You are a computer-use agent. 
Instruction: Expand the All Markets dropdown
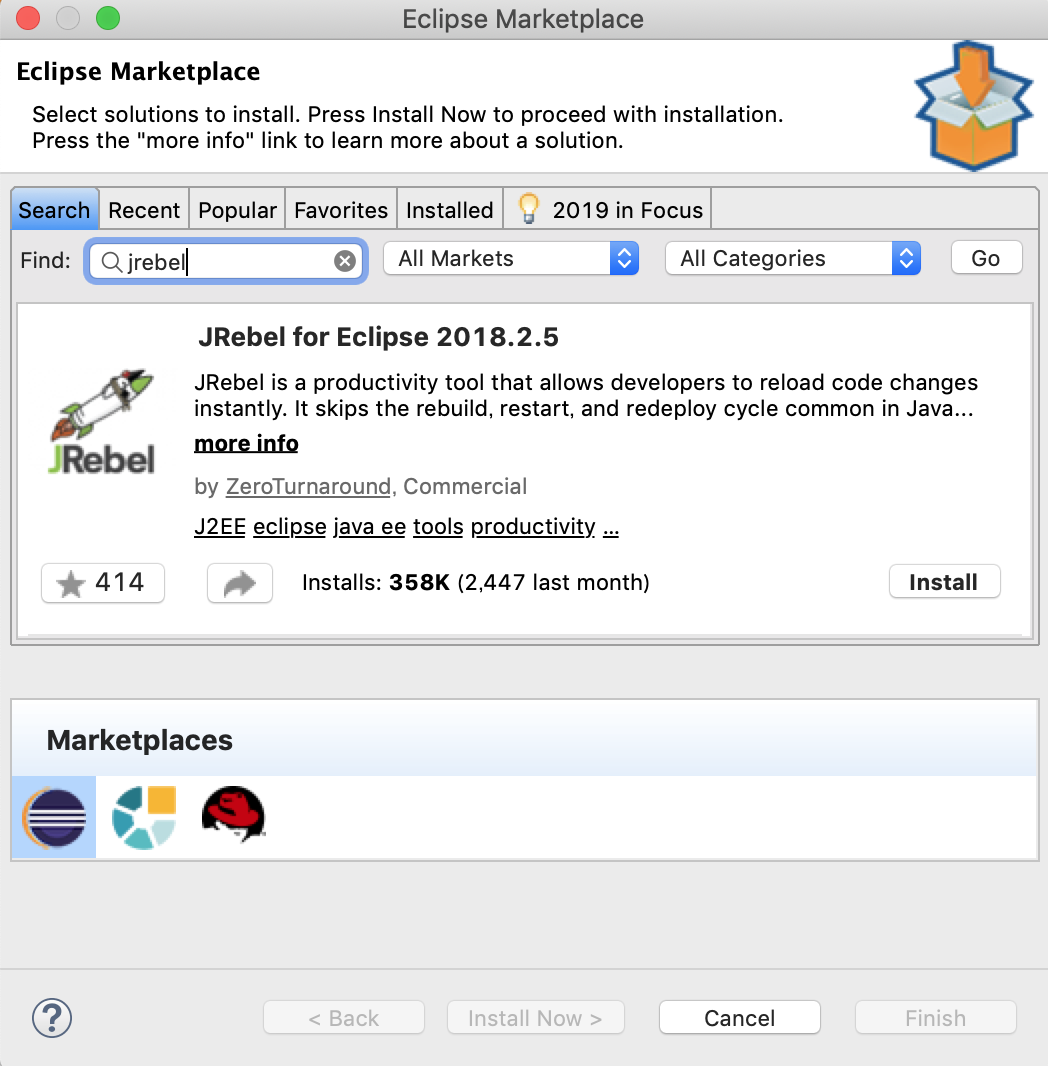[510, 259]
